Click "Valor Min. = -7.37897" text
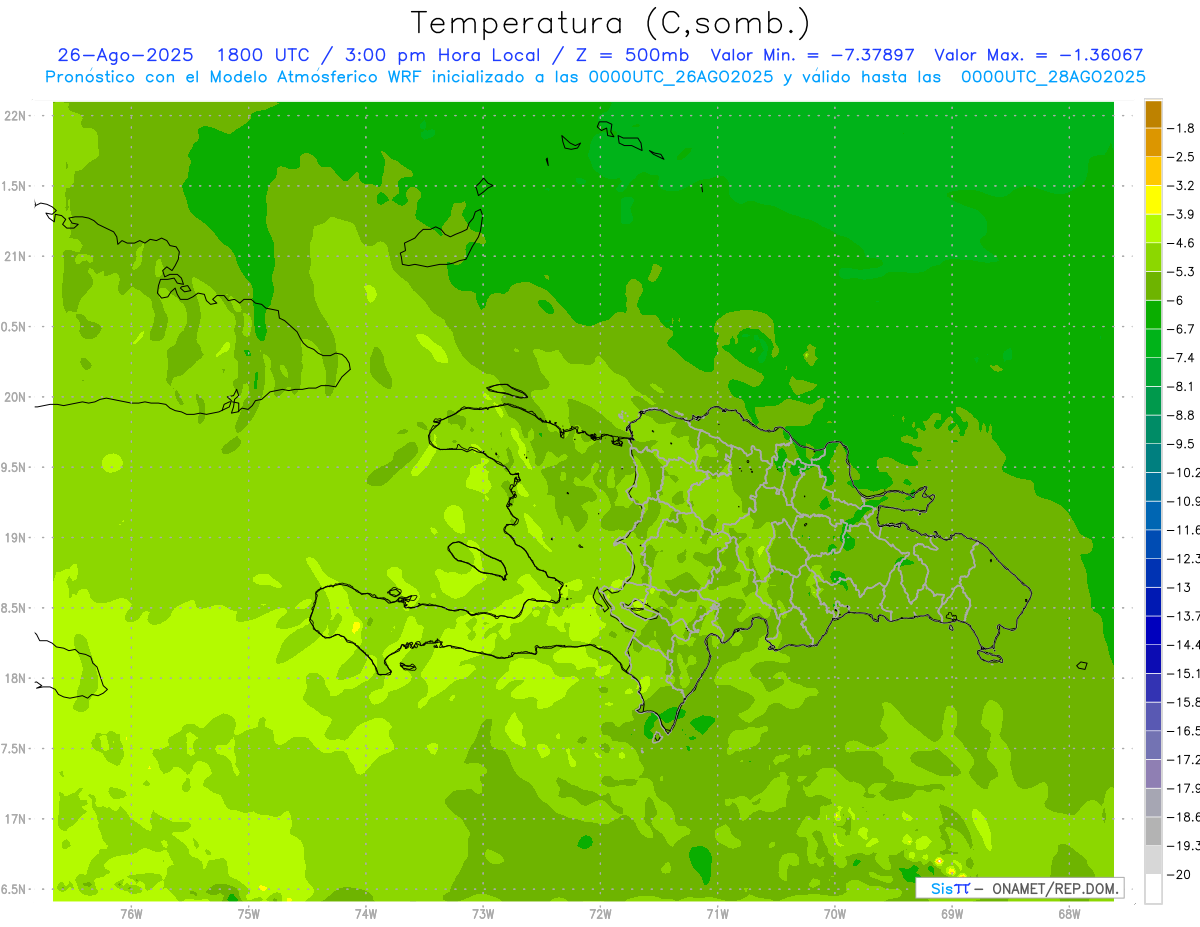The width and height of the screenshot is (1200, 927). pos(812,55)
